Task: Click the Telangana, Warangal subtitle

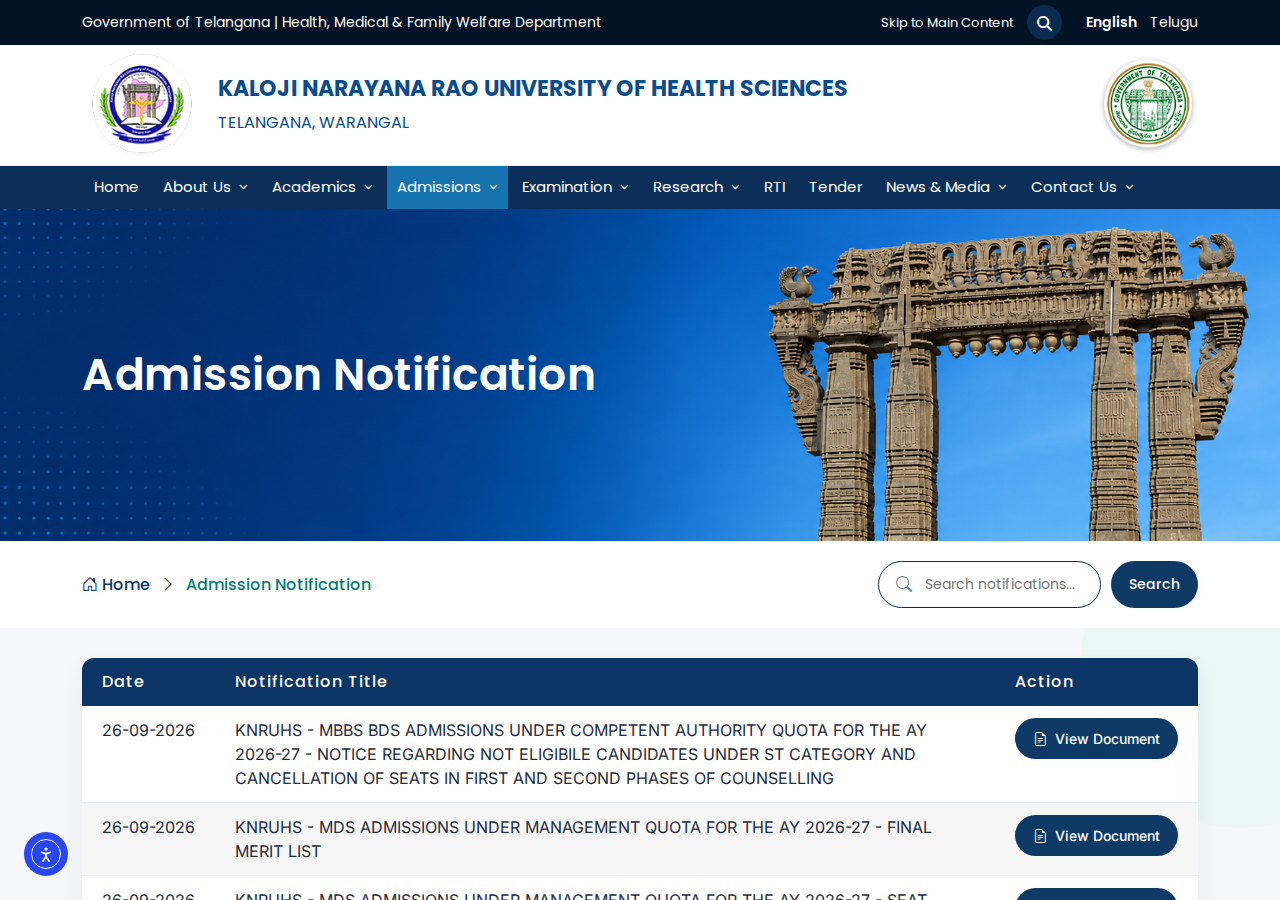Action: coord(313,123)
